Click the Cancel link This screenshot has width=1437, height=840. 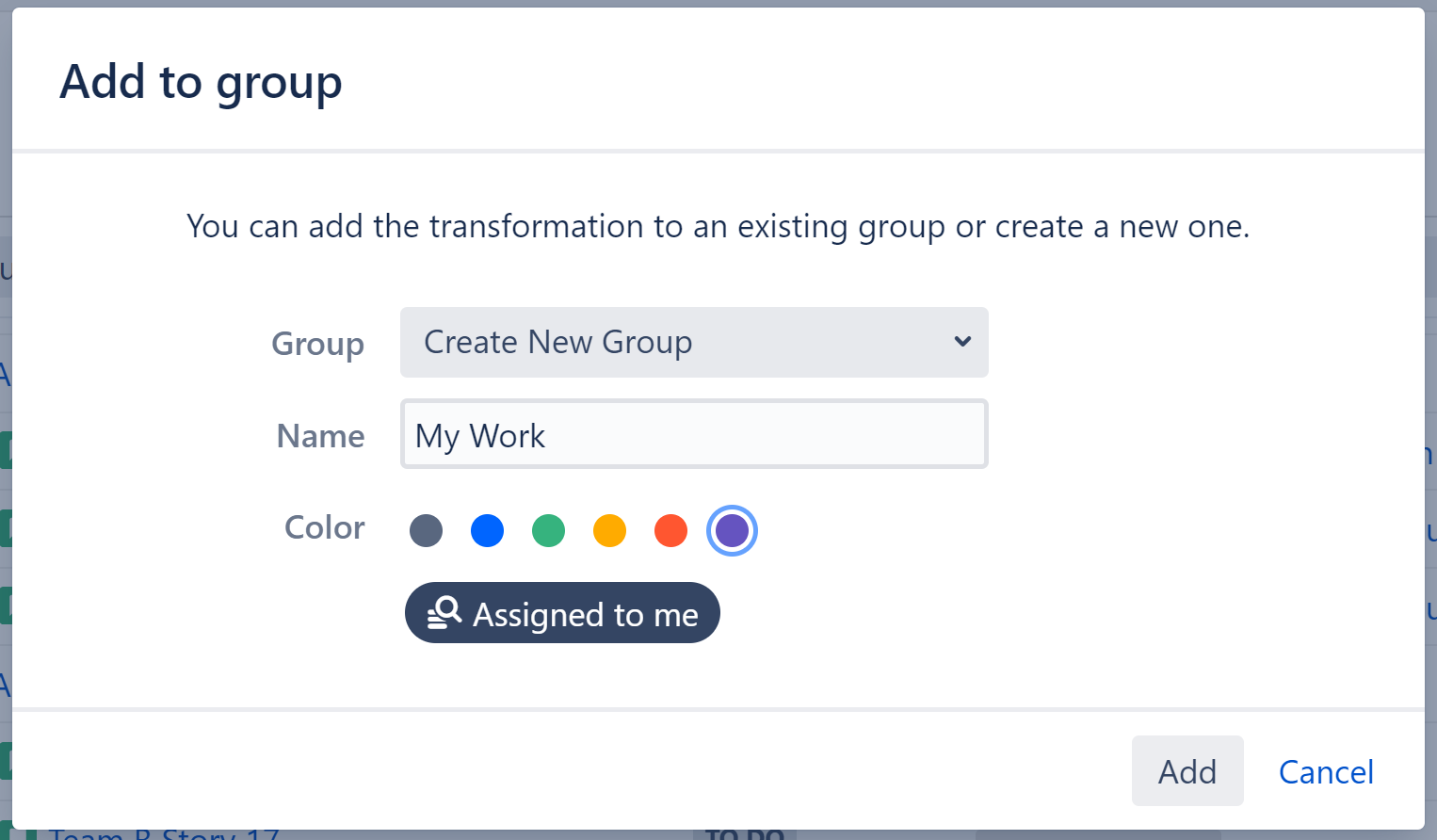(x=1325, y=771)
